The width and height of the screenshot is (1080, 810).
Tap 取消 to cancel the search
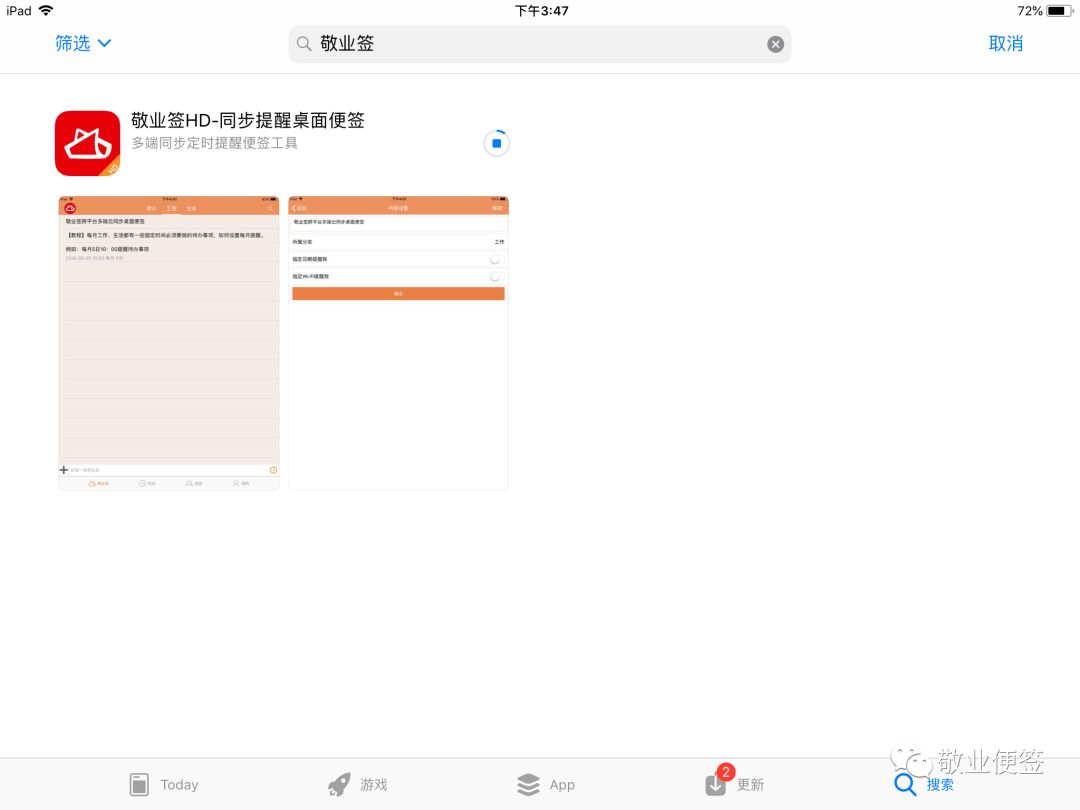point(1005,43)
